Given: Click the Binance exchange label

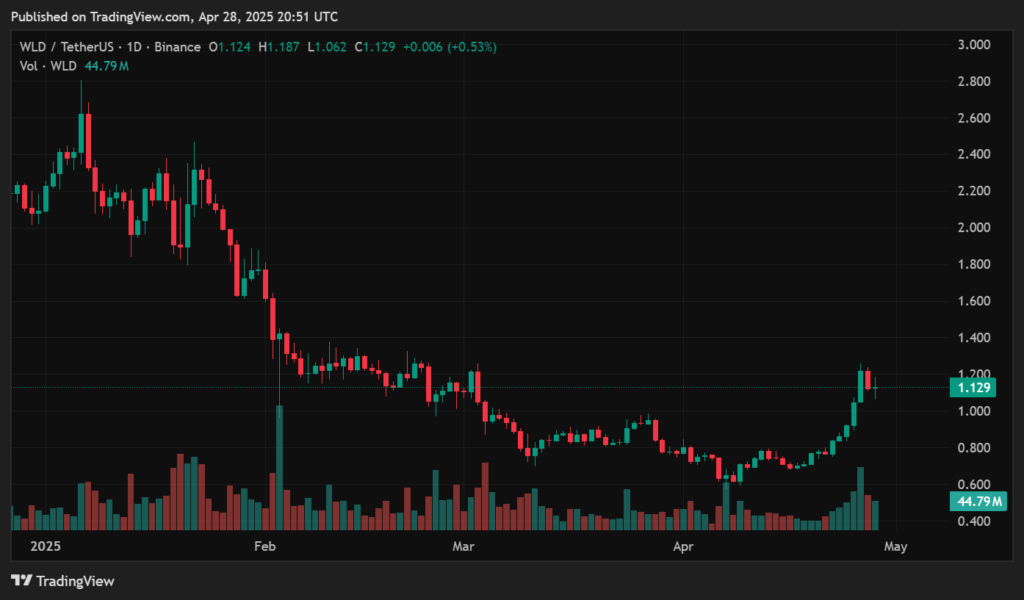Looking at the screenshot, I should (178, 47).
